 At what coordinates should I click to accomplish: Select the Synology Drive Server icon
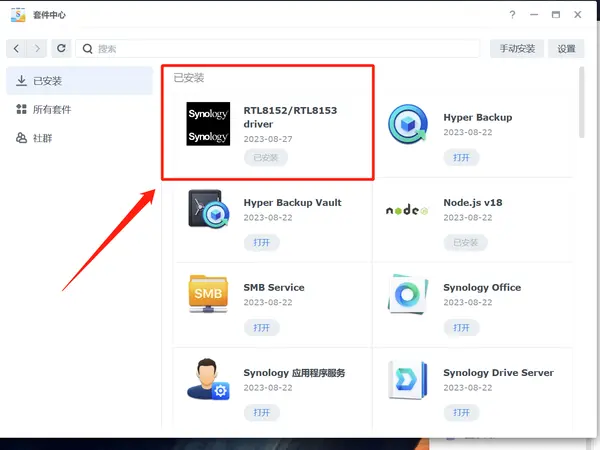(407, 380)
